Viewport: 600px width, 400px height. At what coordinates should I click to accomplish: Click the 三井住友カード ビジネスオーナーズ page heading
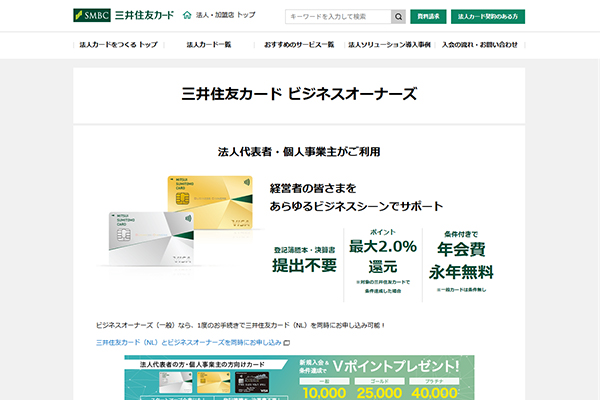click(299, 94)
